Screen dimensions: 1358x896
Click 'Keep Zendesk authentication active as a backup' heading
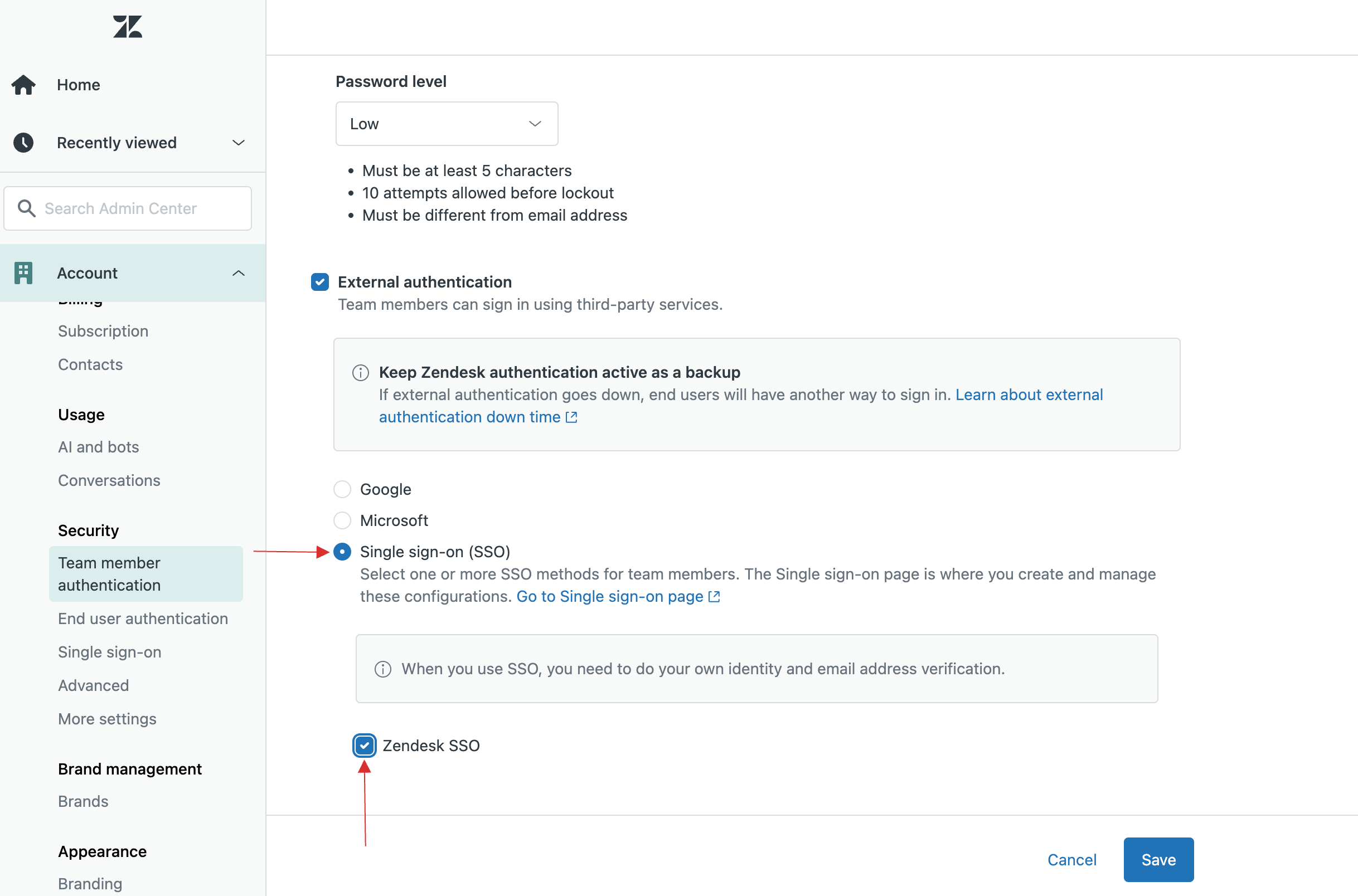[x=560, y=373]
